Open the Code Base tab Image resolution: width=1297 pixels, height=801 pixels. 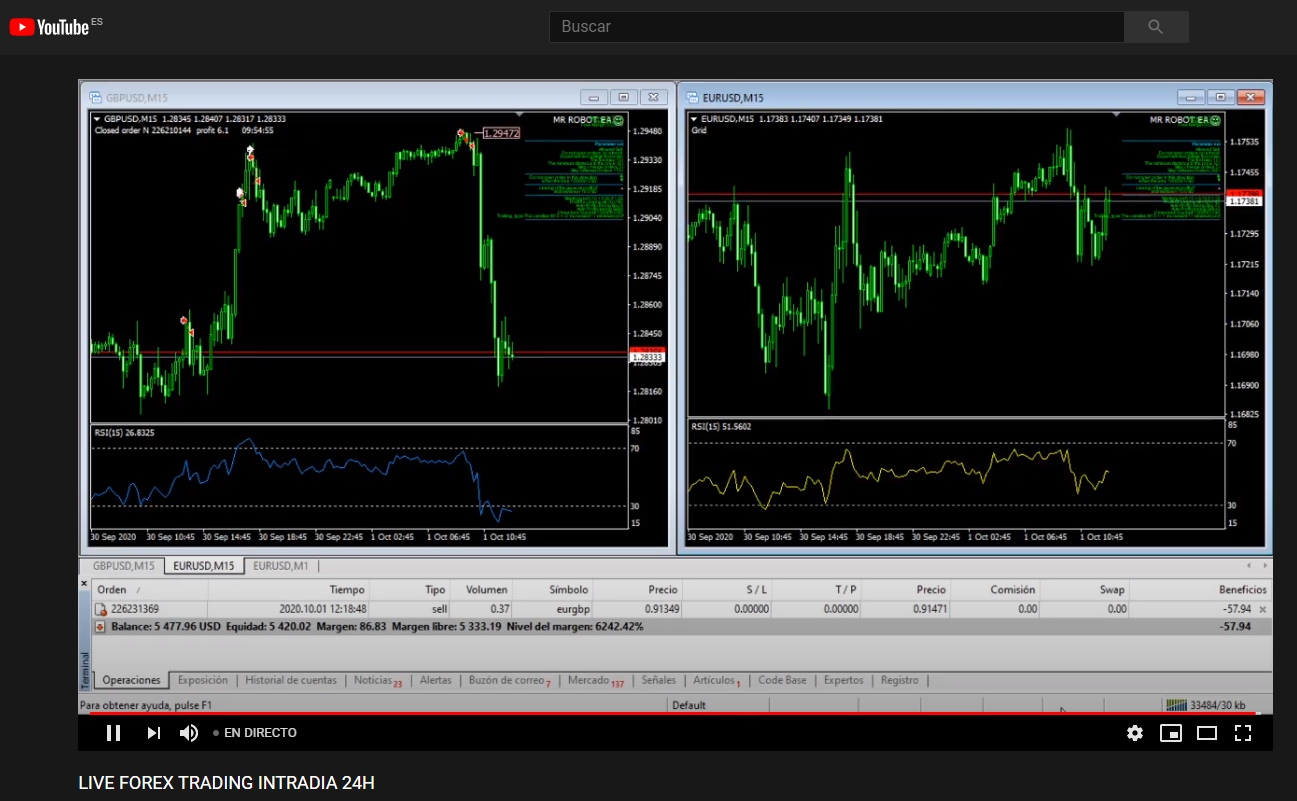point(782,680)
